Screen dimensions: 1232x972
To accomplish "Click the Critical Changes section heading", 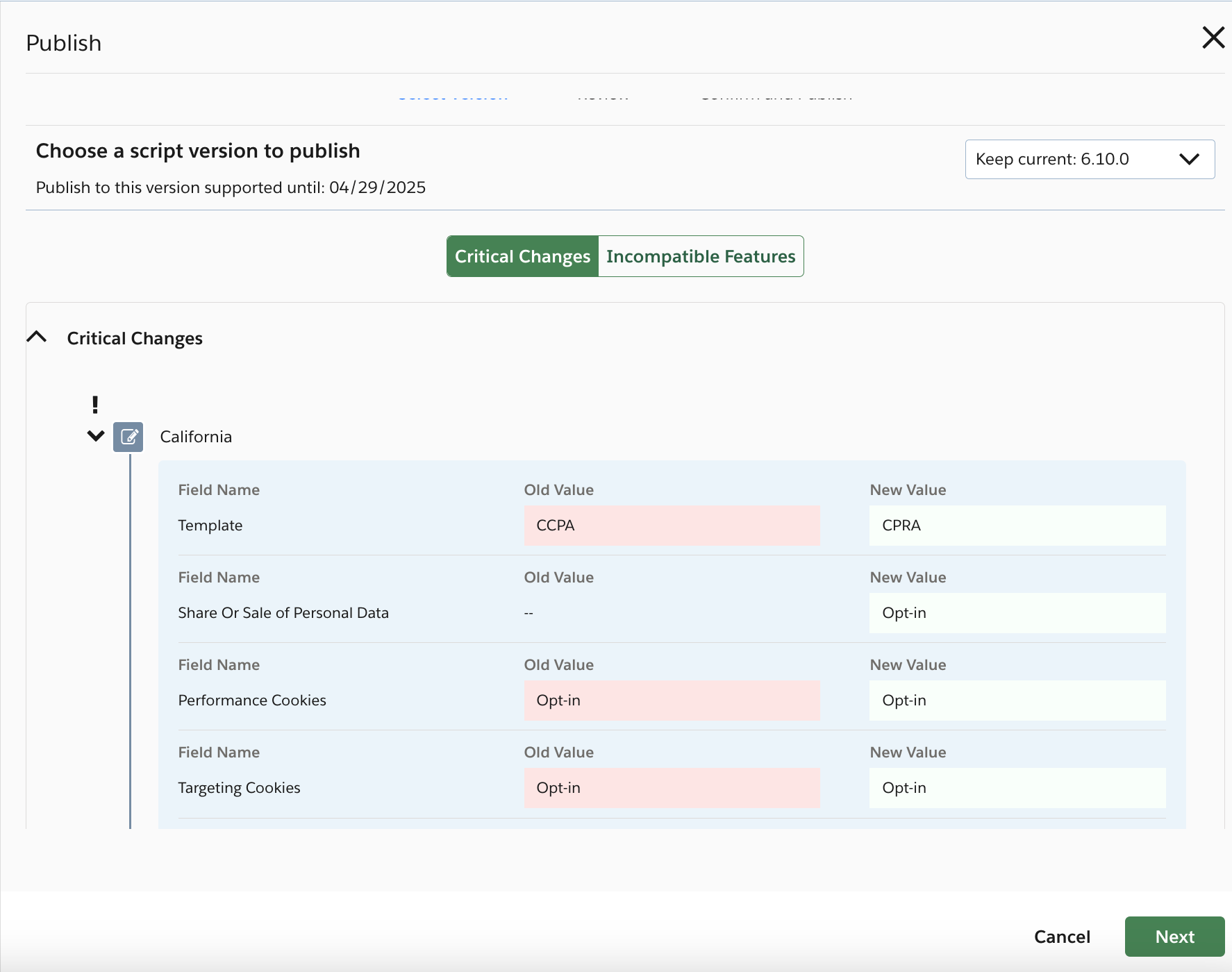I will click(135, 338).
